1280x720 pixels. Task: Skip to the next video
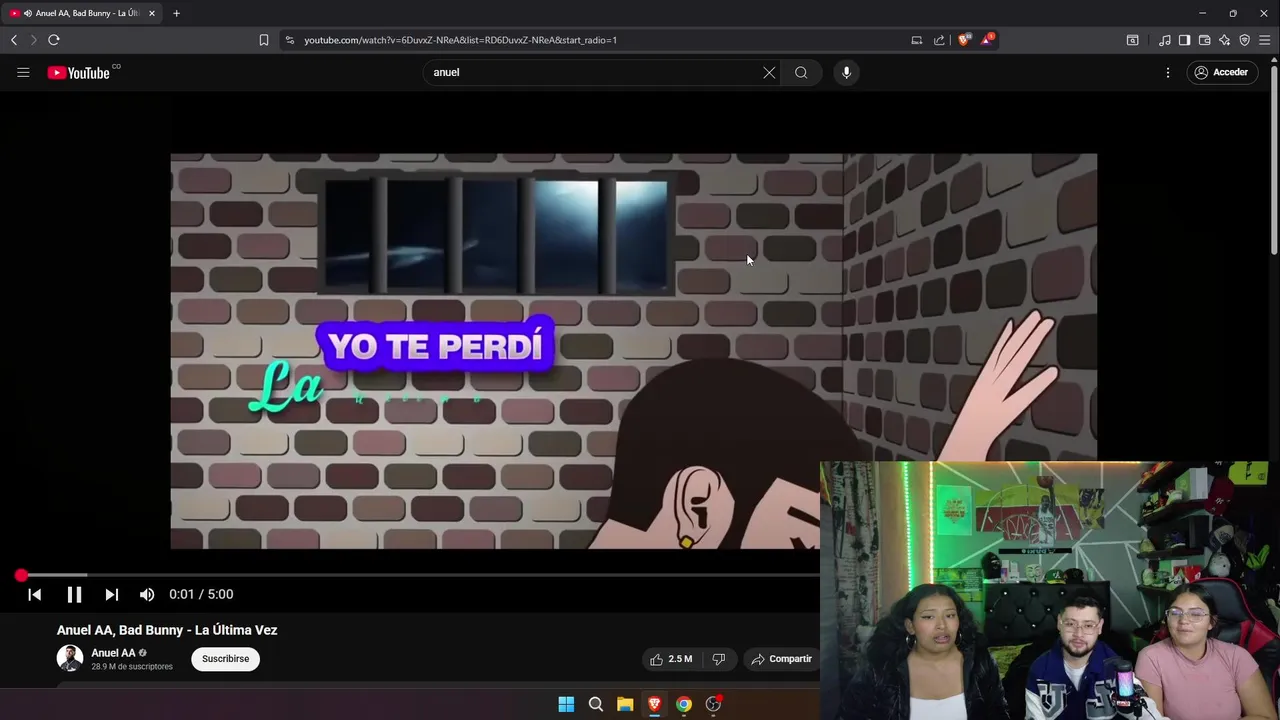click(x=111, y=594)
